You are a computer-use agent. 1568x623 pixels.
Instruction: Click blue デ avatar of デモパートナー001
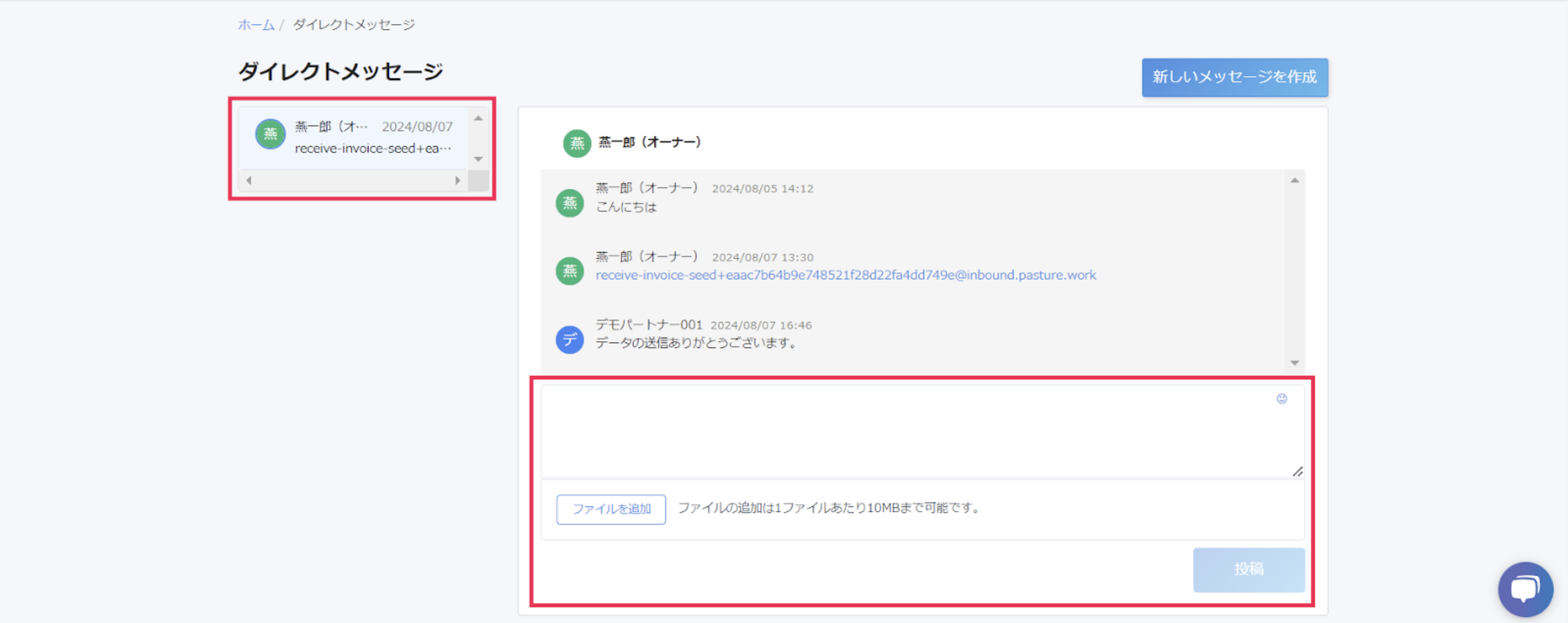point(570,339)
